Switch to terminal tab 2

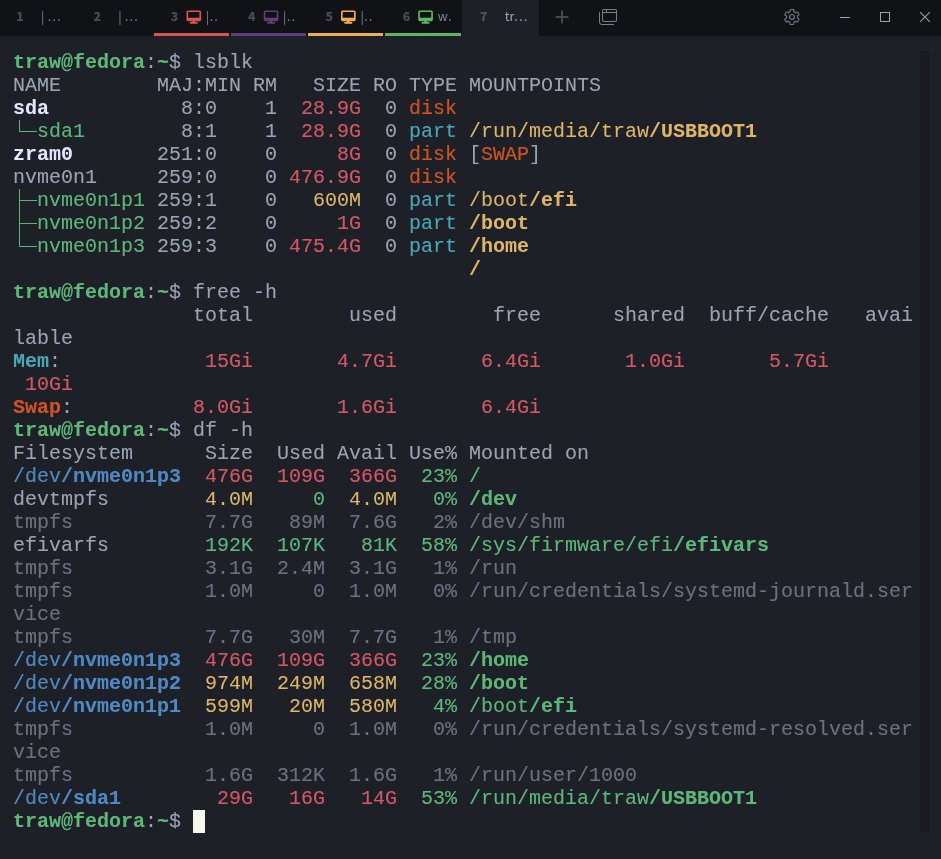115,17
